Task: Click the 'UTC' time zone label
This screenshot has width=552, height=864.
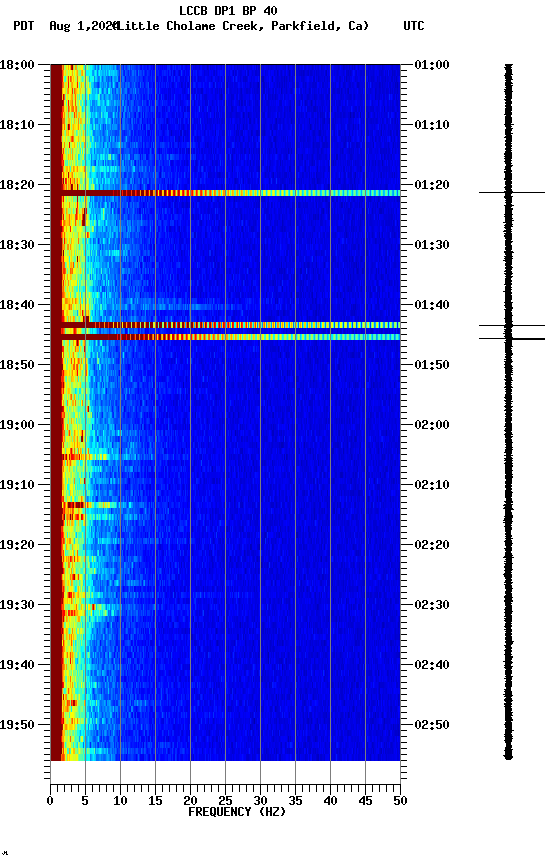Action: pyautogui.click(x=414, y=26)
